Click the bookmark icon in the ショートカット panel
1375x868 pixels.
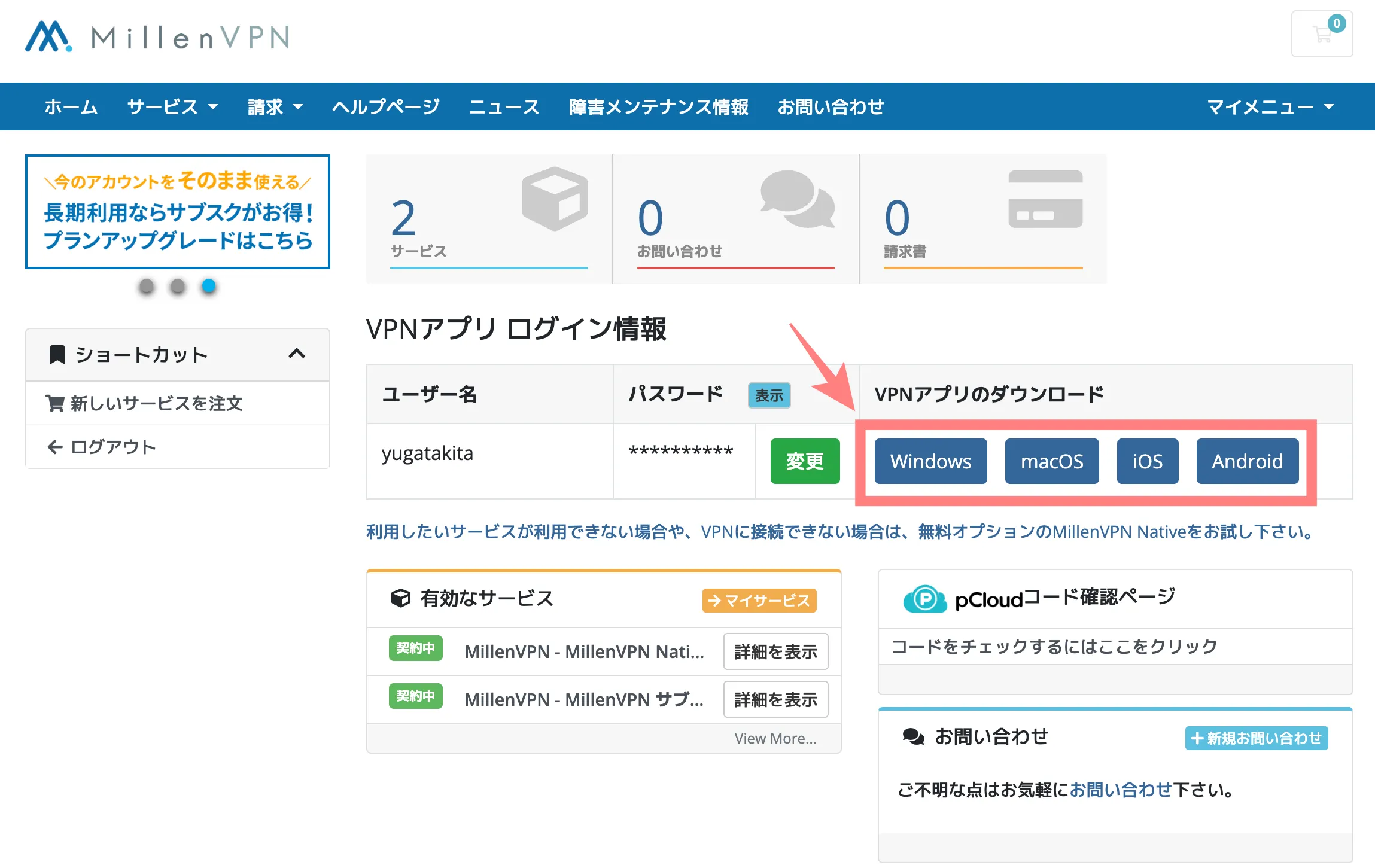tap(56, 354)
